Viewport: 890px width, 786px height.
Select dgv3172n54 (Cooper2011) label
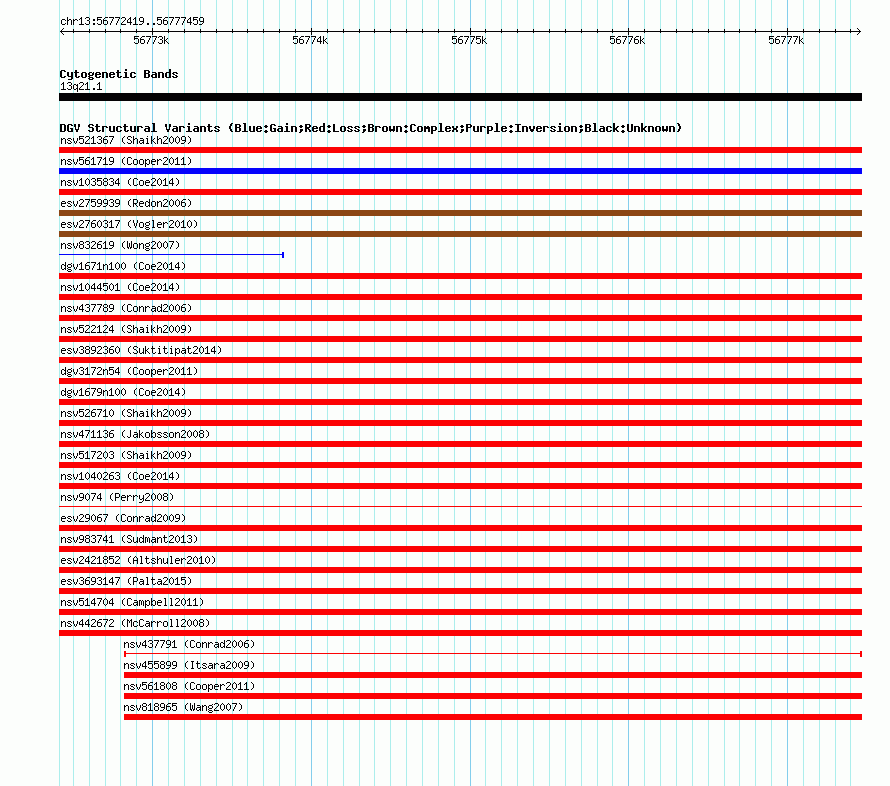point(129,371)
